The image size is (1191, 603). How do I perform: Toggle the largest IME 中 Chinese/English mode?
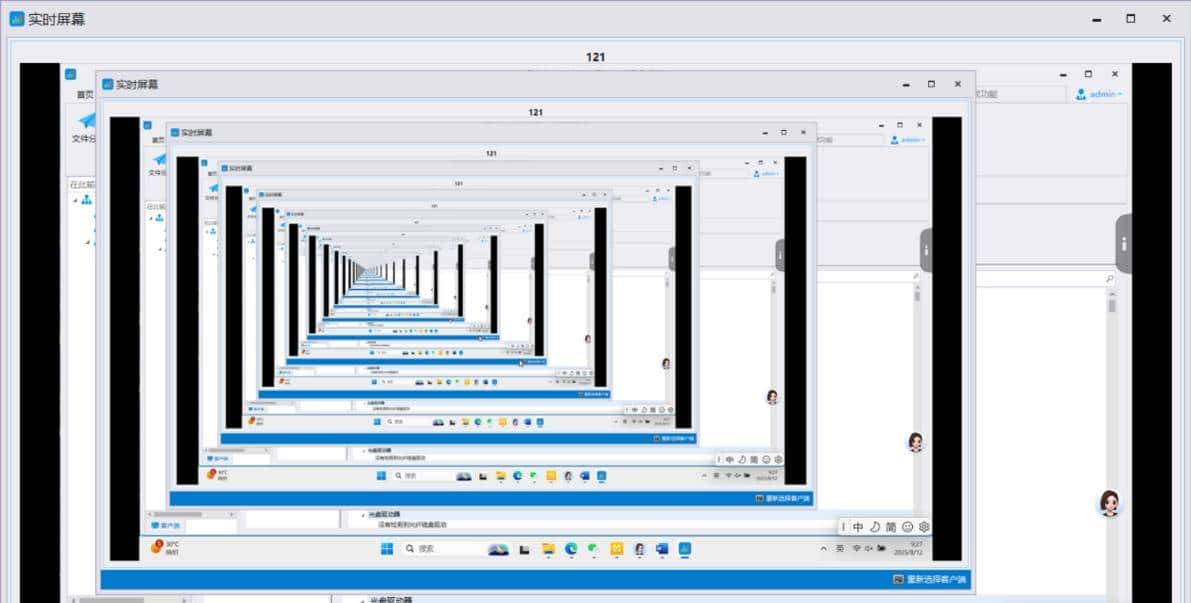tap(858, 527)
